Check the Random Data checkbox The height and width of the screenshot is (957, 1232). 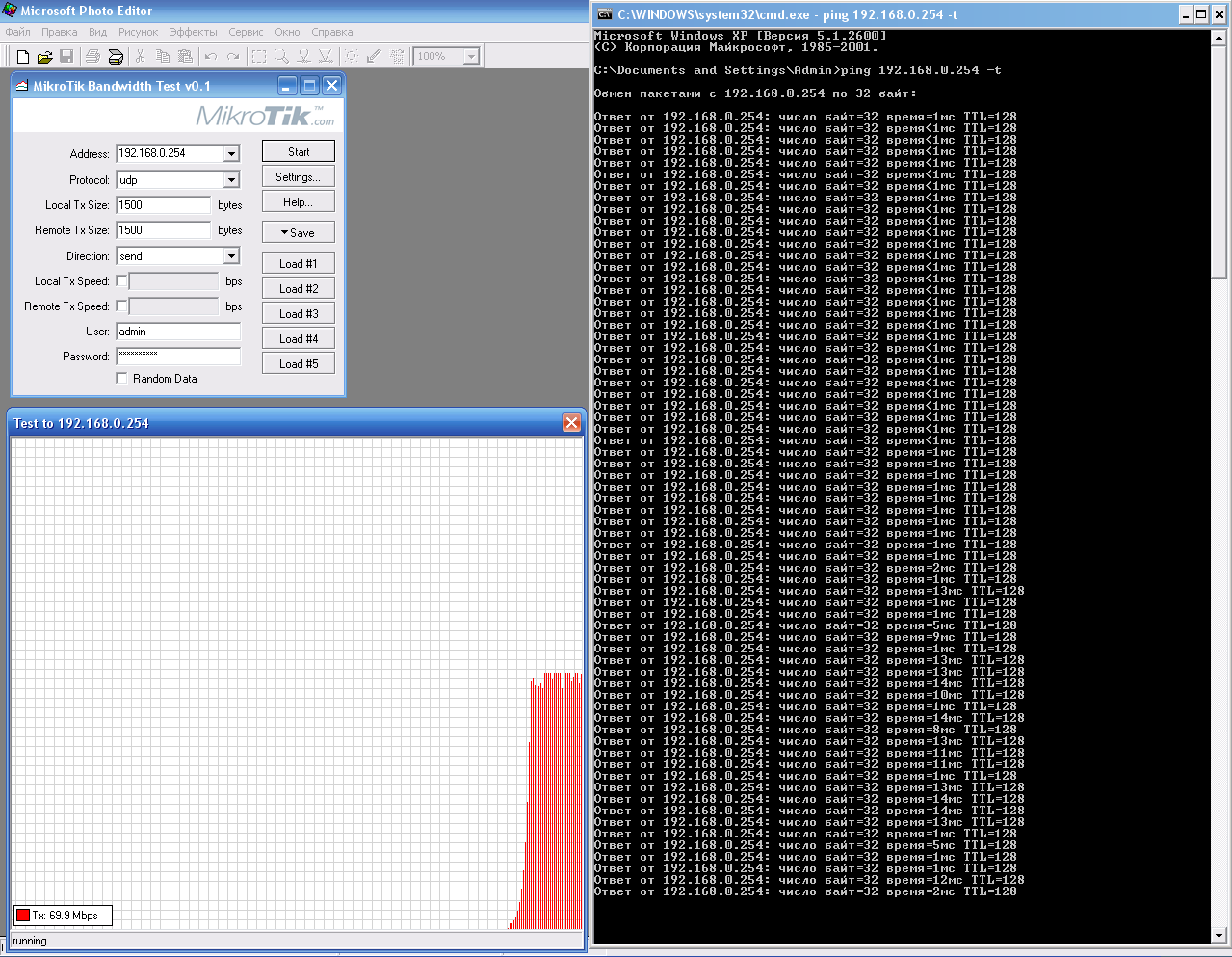tap(121, 379)
